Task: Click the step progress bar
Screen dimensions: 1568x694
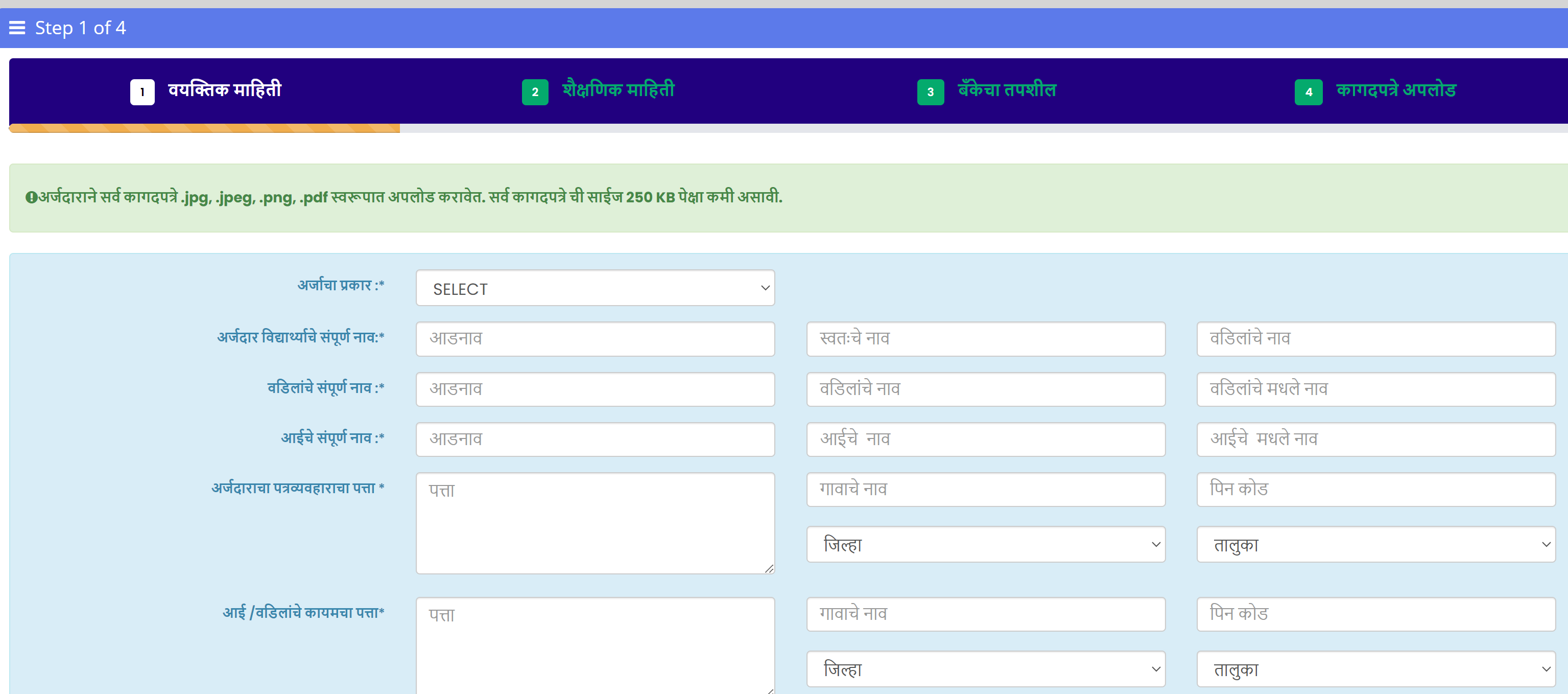Action: pyautogui.click(x=788, y=128)
